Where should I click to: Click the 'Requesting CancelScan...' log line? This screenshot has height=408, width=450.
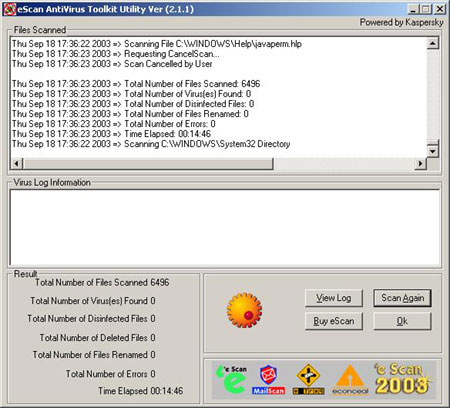tap(116, 54)
